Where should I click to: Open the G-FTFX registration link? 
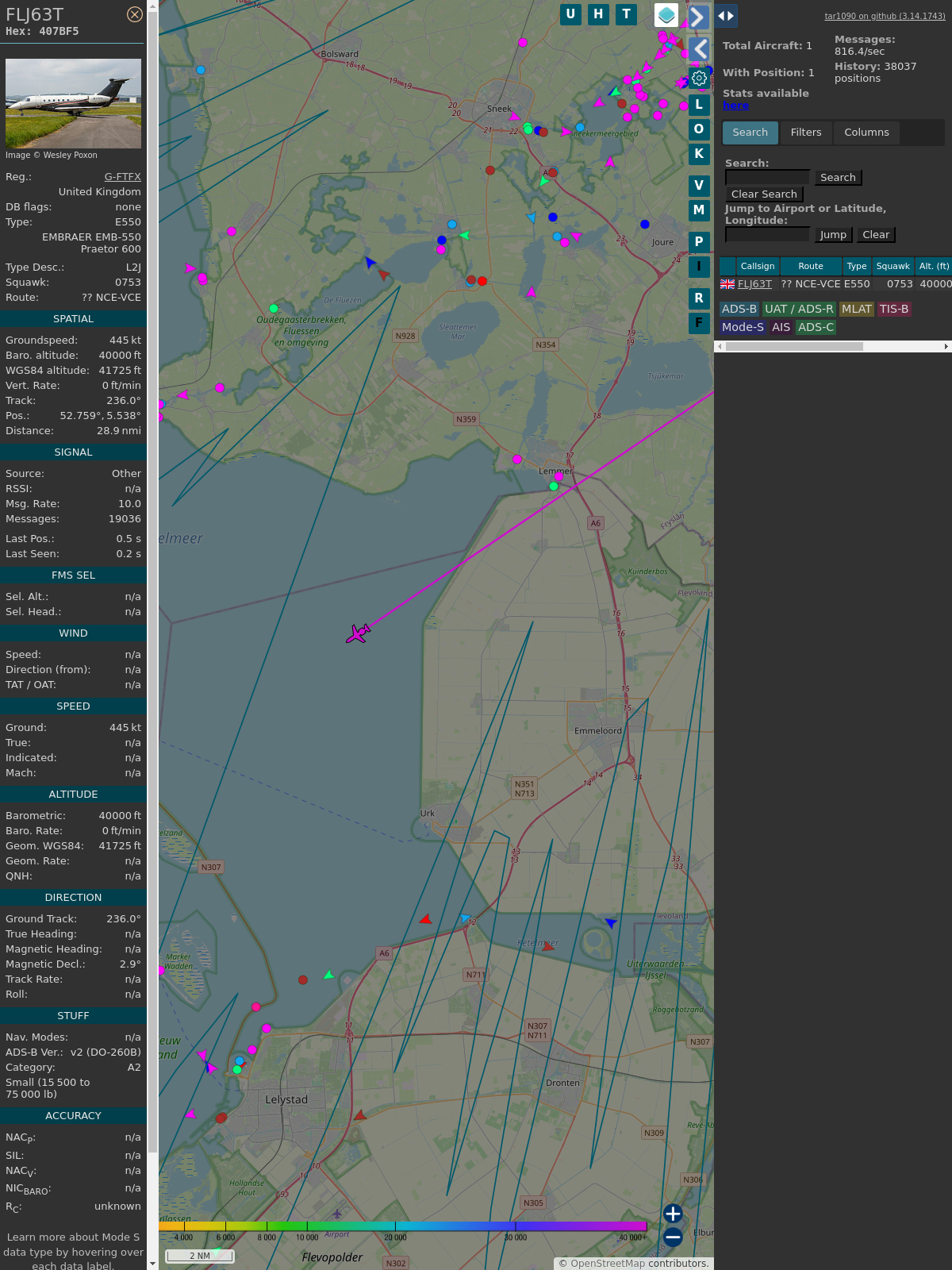pos(122,177)
